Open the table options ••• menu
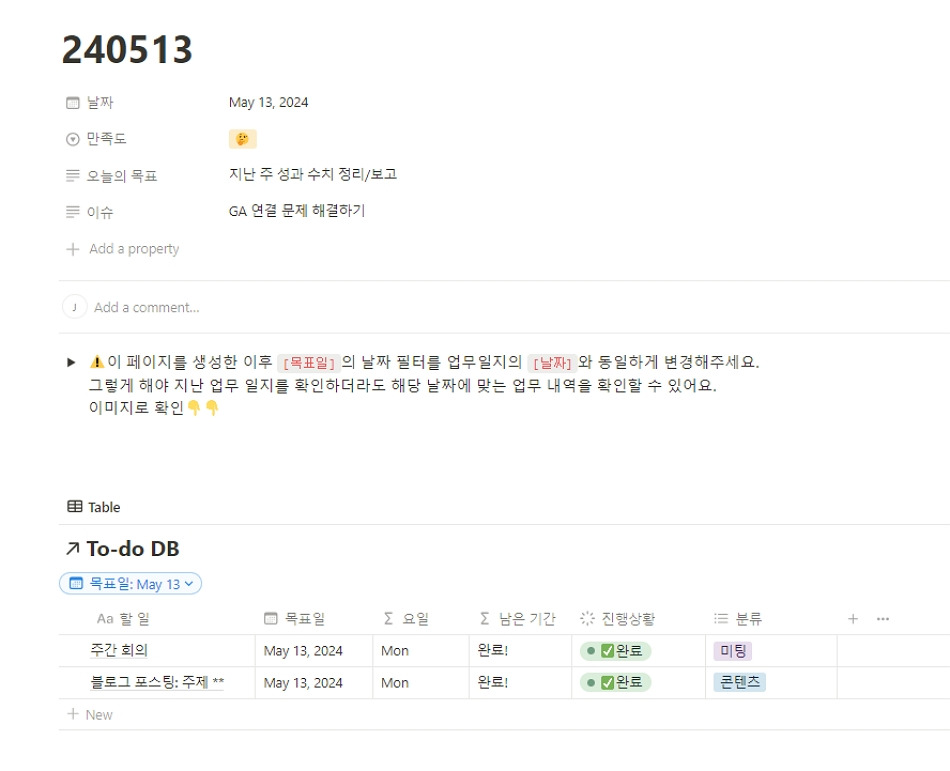 [883, 618]
